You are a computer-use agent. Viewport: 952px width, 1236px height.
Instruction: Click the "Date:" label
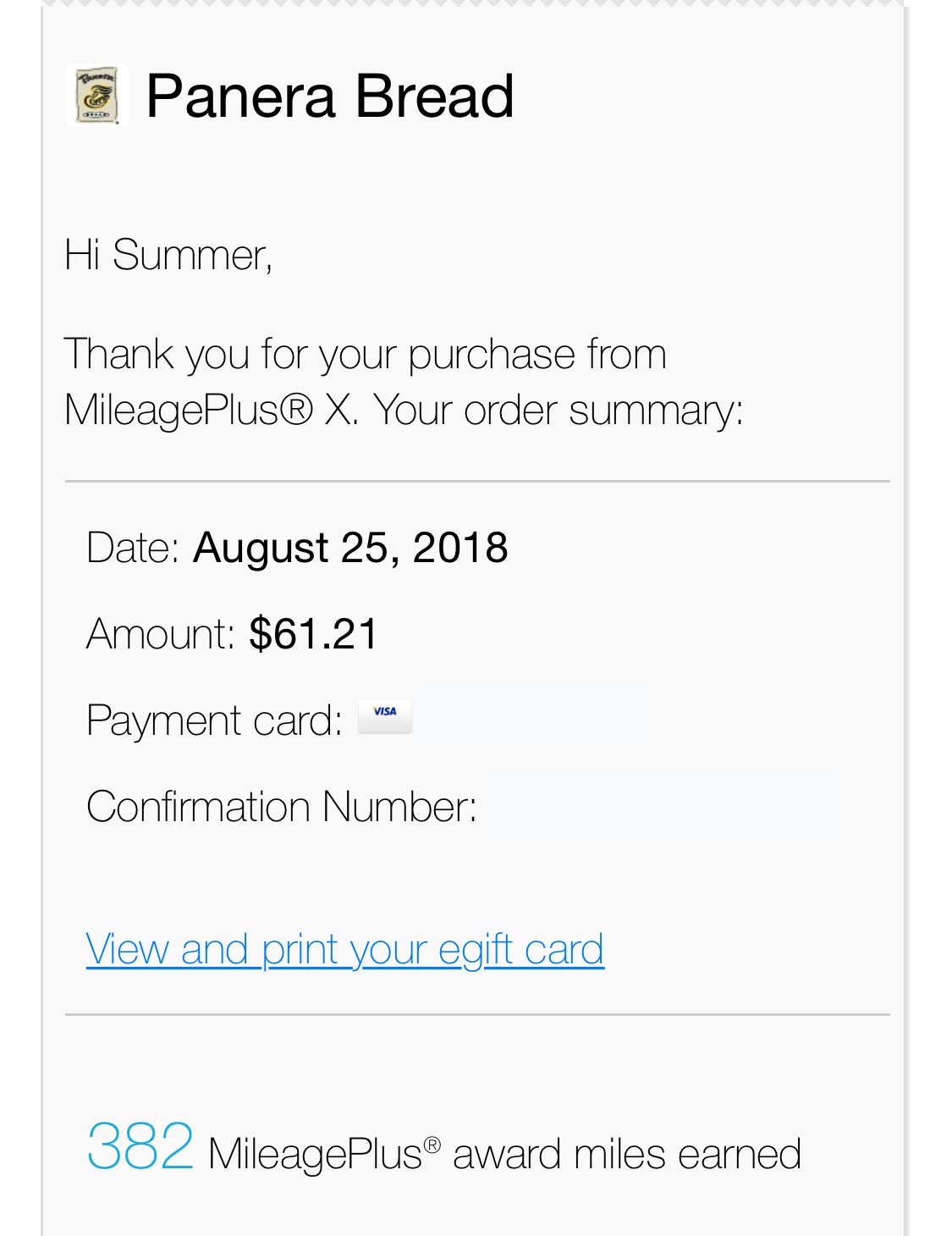(x=133, y=548)
